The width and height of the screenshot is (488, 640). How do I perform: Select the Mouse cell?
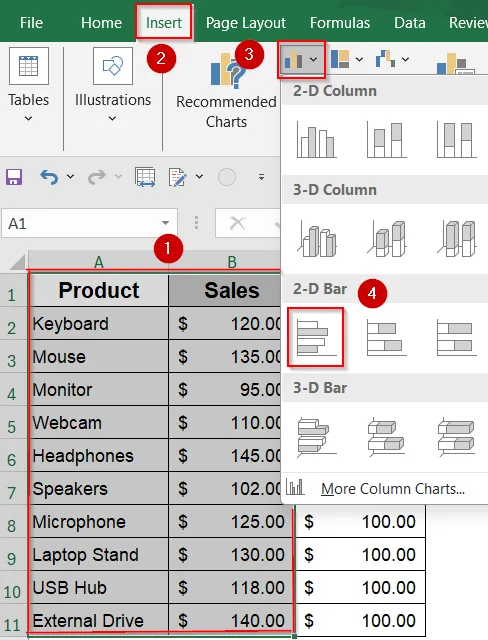pyautogui.click(x=99, y=357)
